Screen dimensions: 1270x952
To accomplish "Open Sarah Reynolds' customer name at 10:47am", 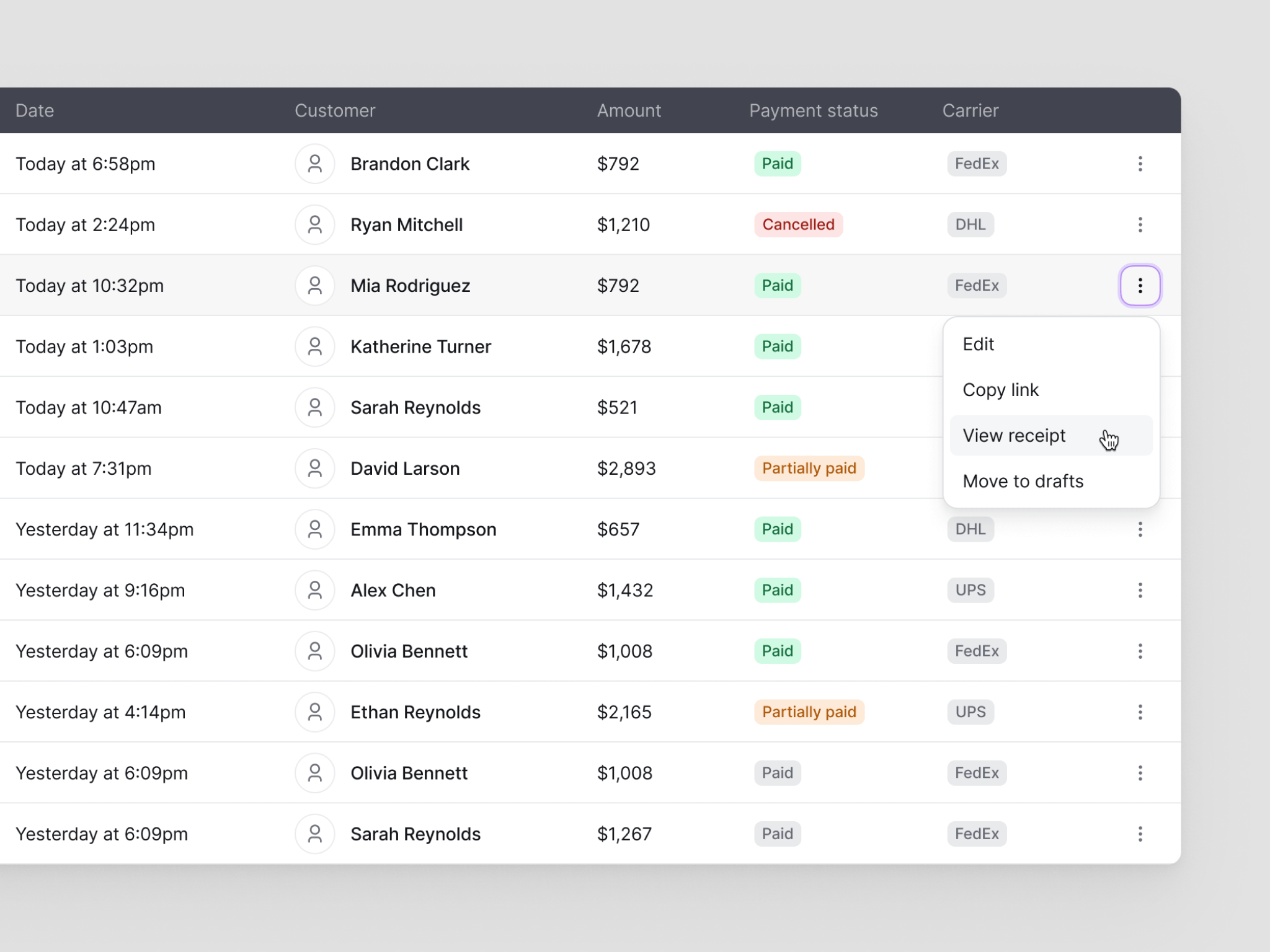I will tap(415, 408).
